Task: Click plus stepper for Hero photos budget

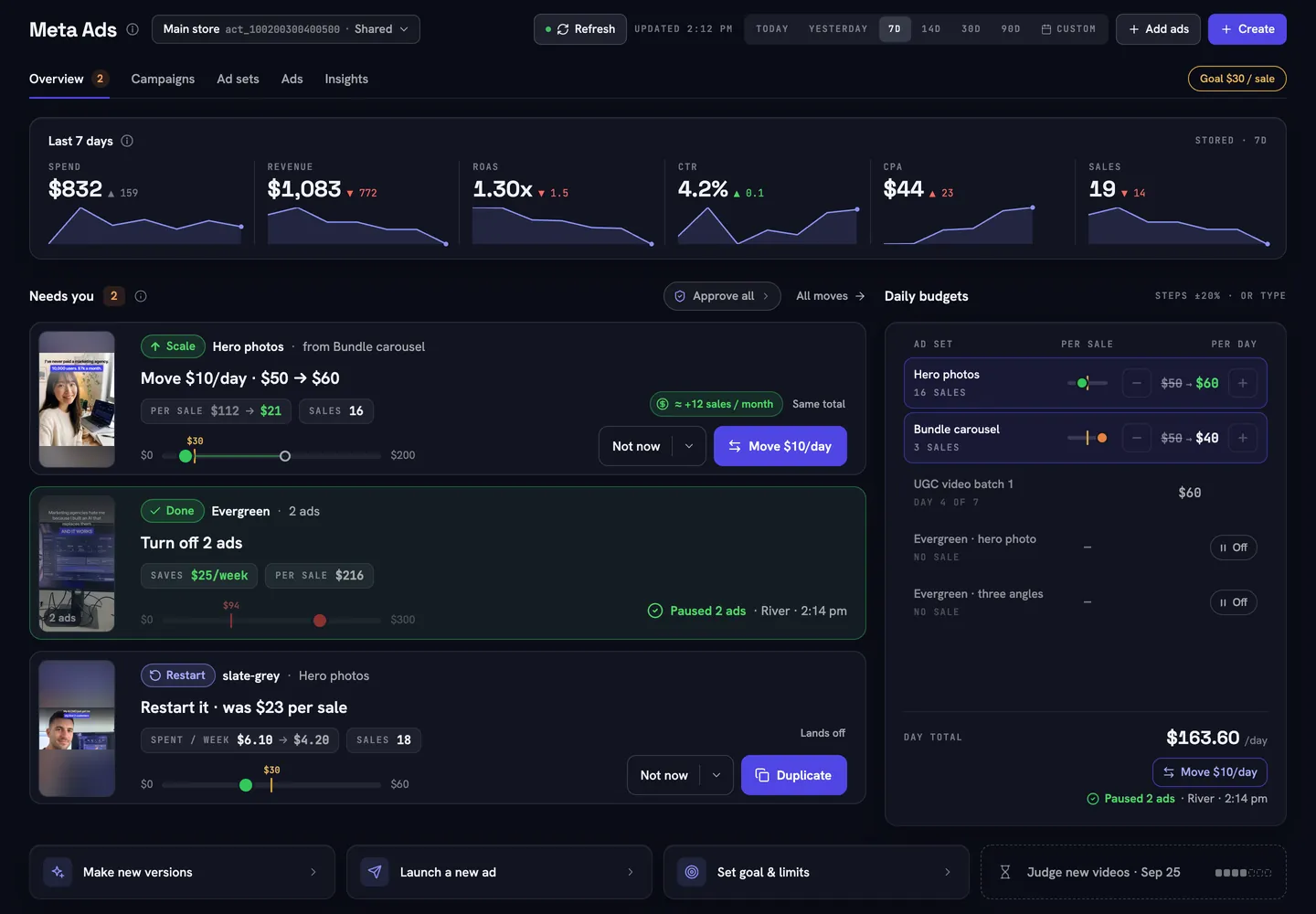Action: coord(1243,383)
